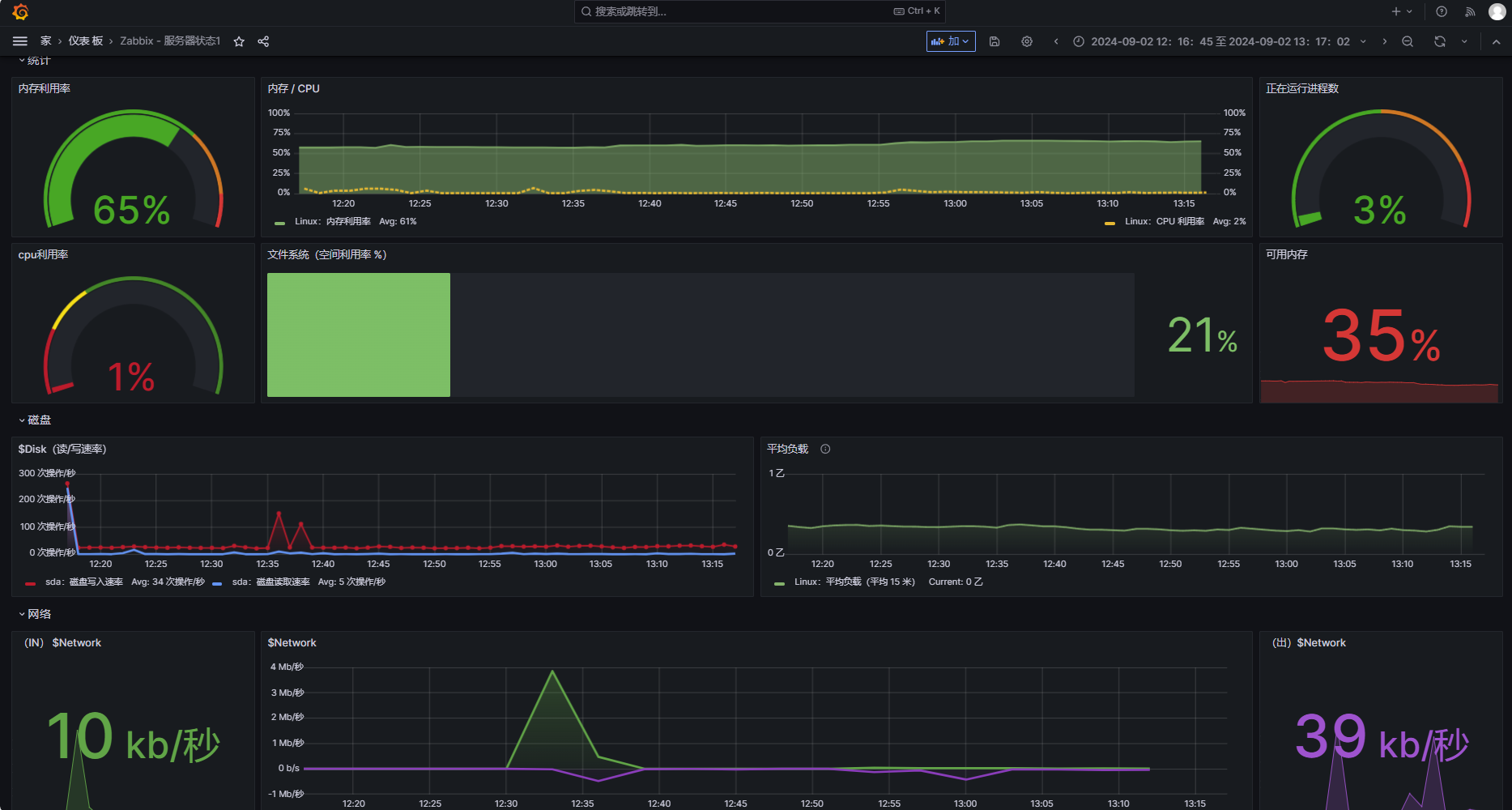Click yellow color swatch of CPU 利用率 legend
Image resolution: width=1512 pixels, height=810 pixels.
(x=1110, y=223)
